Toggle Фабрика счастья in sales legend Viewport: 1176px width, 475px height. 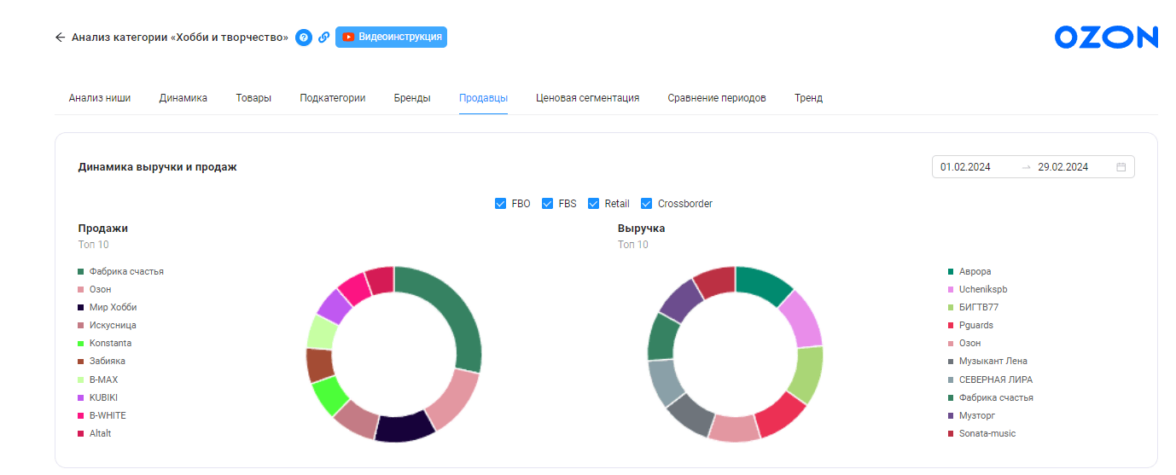coord(120,272)
